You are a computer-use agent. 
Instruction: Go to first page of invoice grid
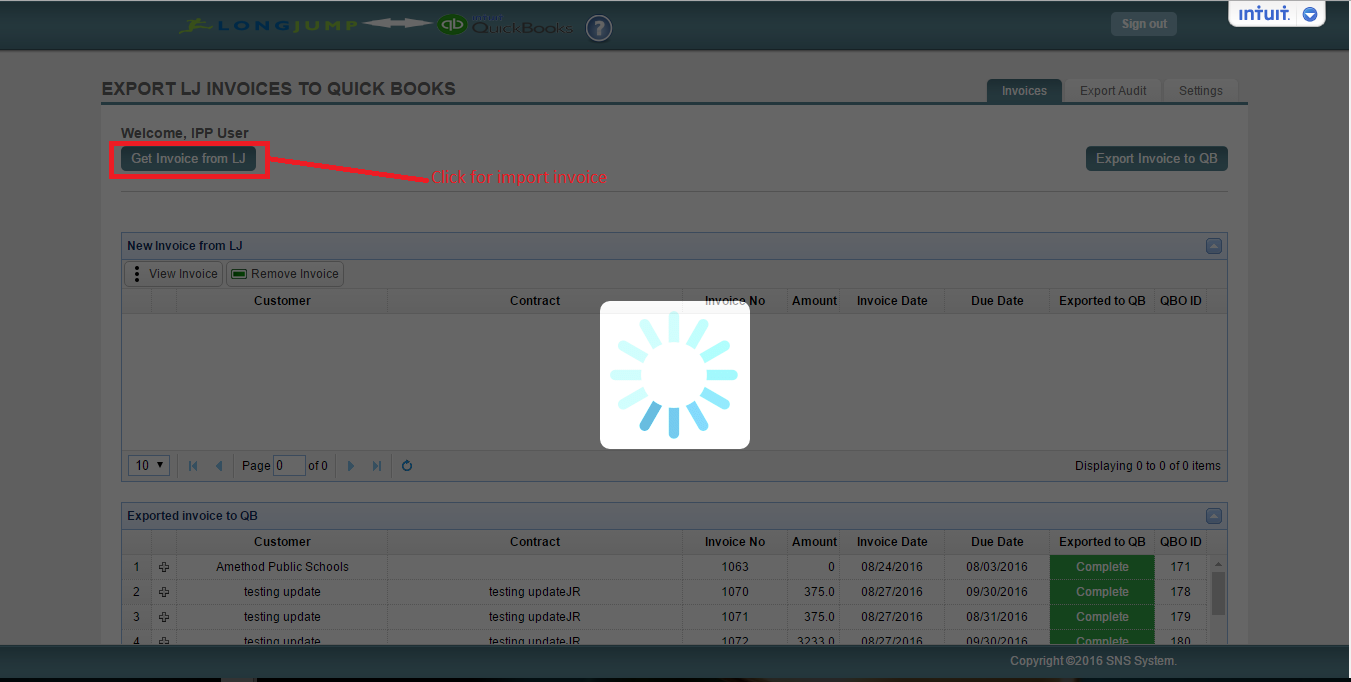click(193, 466)
